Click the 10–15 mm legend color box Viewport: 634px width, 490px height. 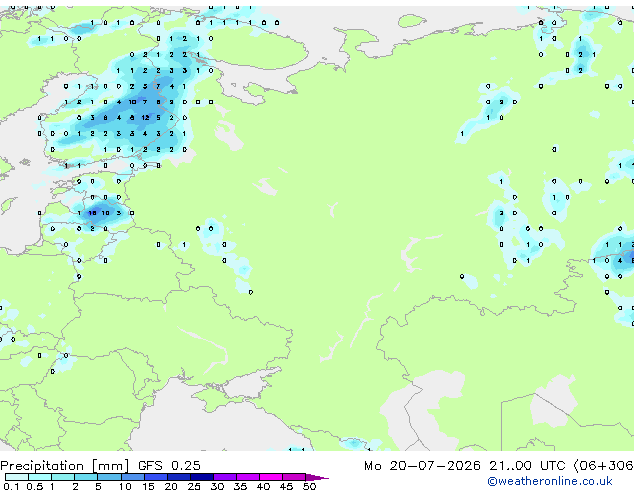(x=132, y=477)
